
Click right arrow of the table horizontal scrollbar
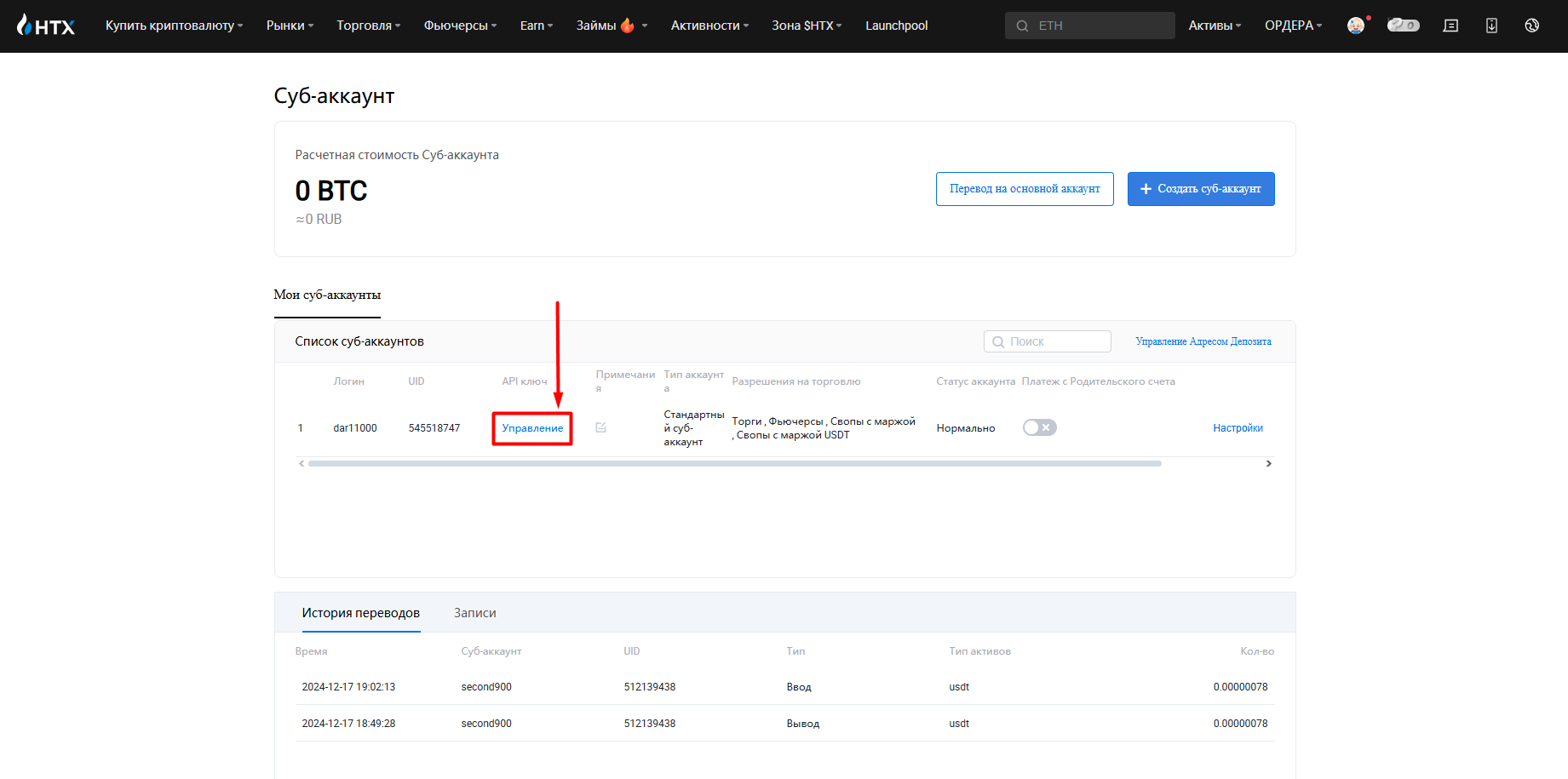[1268, 463]
